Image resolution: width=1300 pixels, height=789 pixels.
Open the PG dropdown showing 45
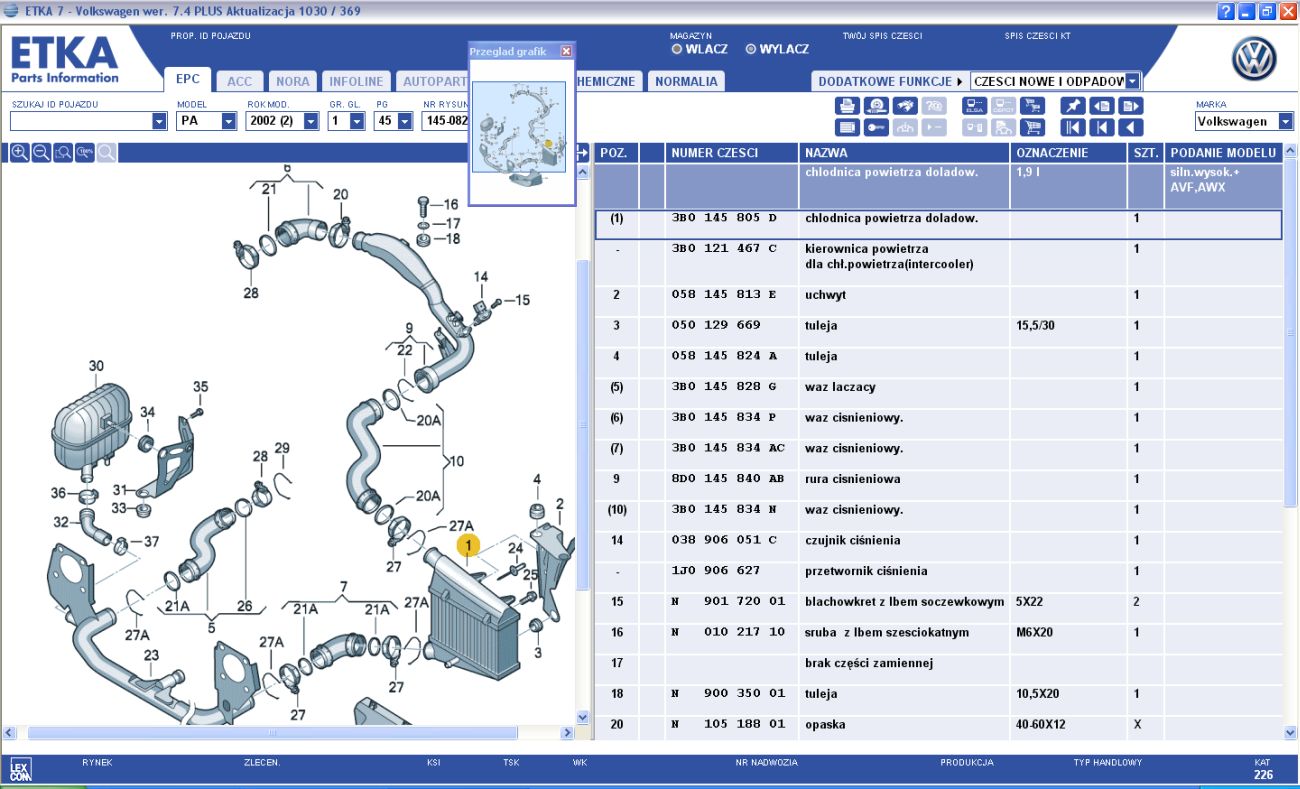coord(404,121)
